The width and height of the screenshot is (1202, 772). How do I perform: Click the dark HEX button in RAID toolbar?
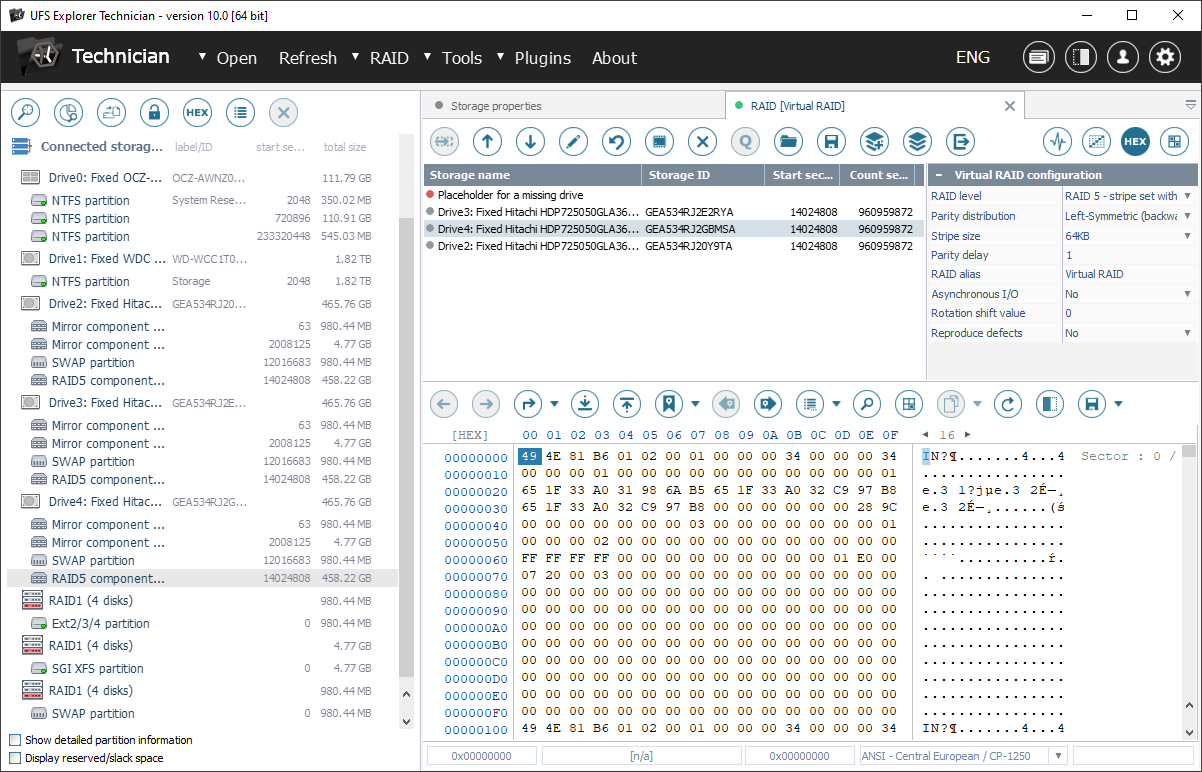tap(1135, 141)
